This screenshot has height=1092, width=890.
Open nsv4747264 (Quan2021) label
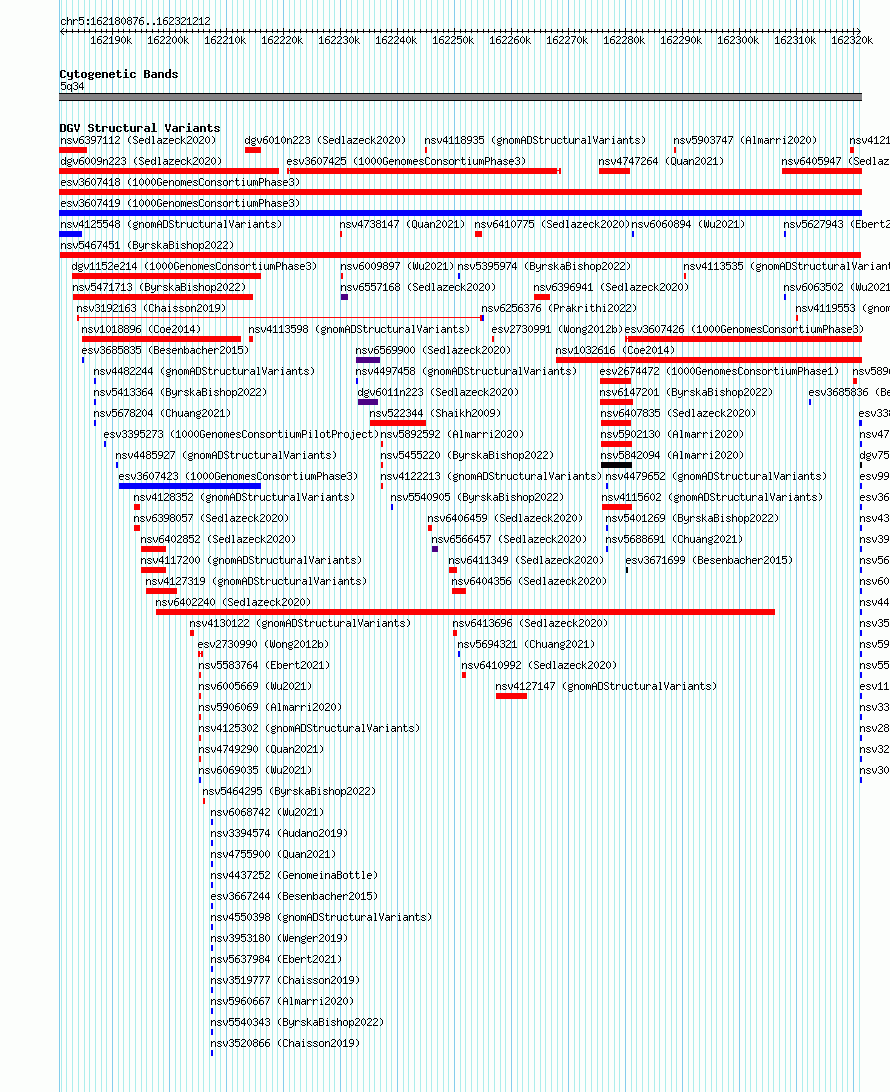tap(661, 161)
